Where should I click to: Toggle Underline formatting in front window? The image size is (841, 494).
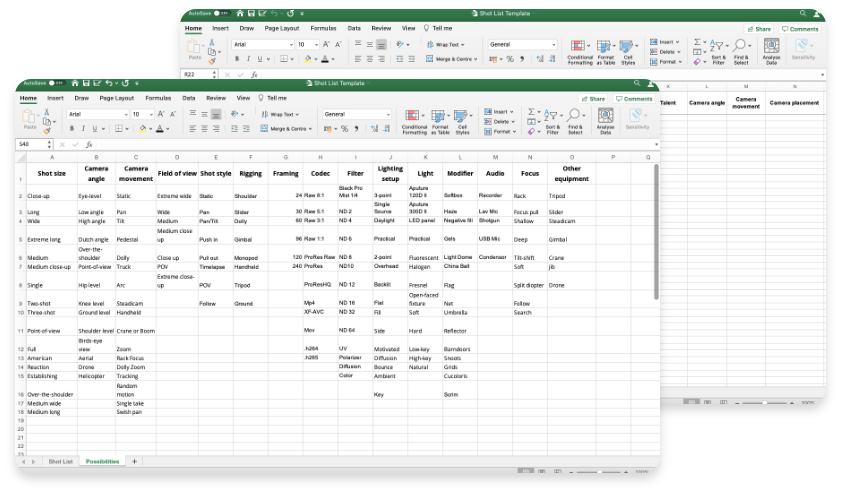tap(94, 129)
